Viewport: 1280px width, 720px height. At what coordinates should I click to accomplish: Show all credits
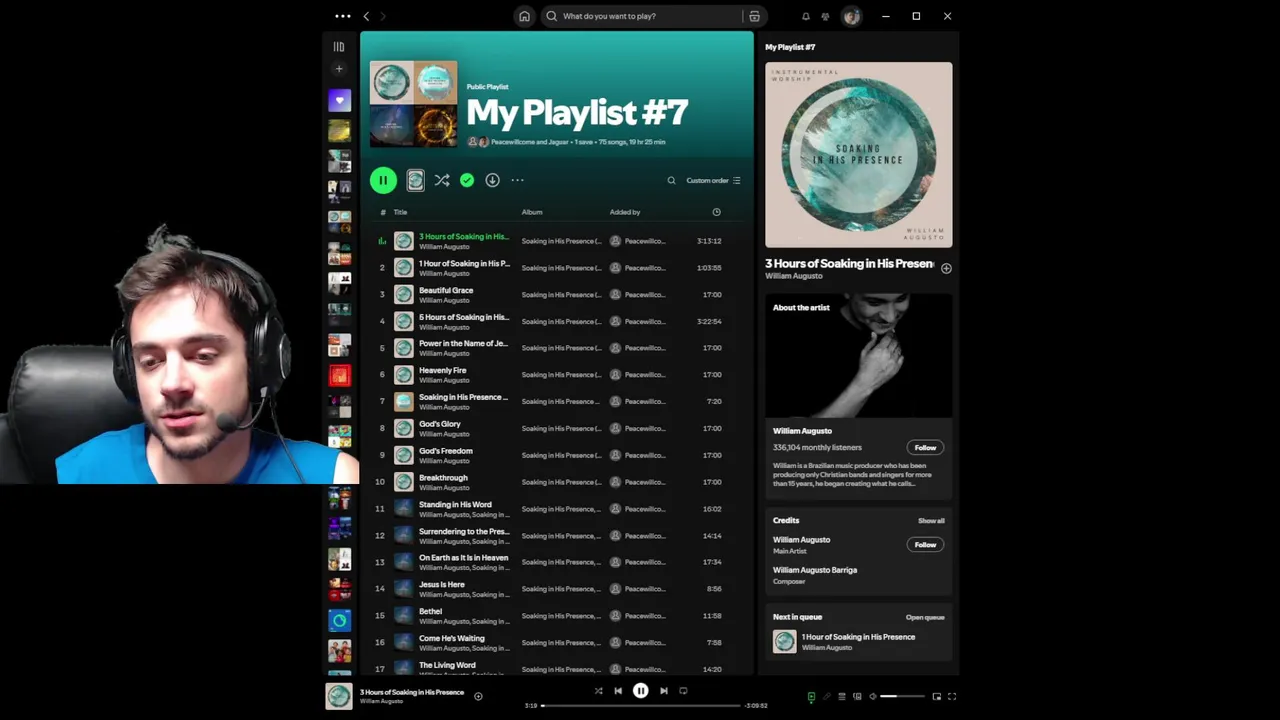pyautogui.click(x=931, y=521)
